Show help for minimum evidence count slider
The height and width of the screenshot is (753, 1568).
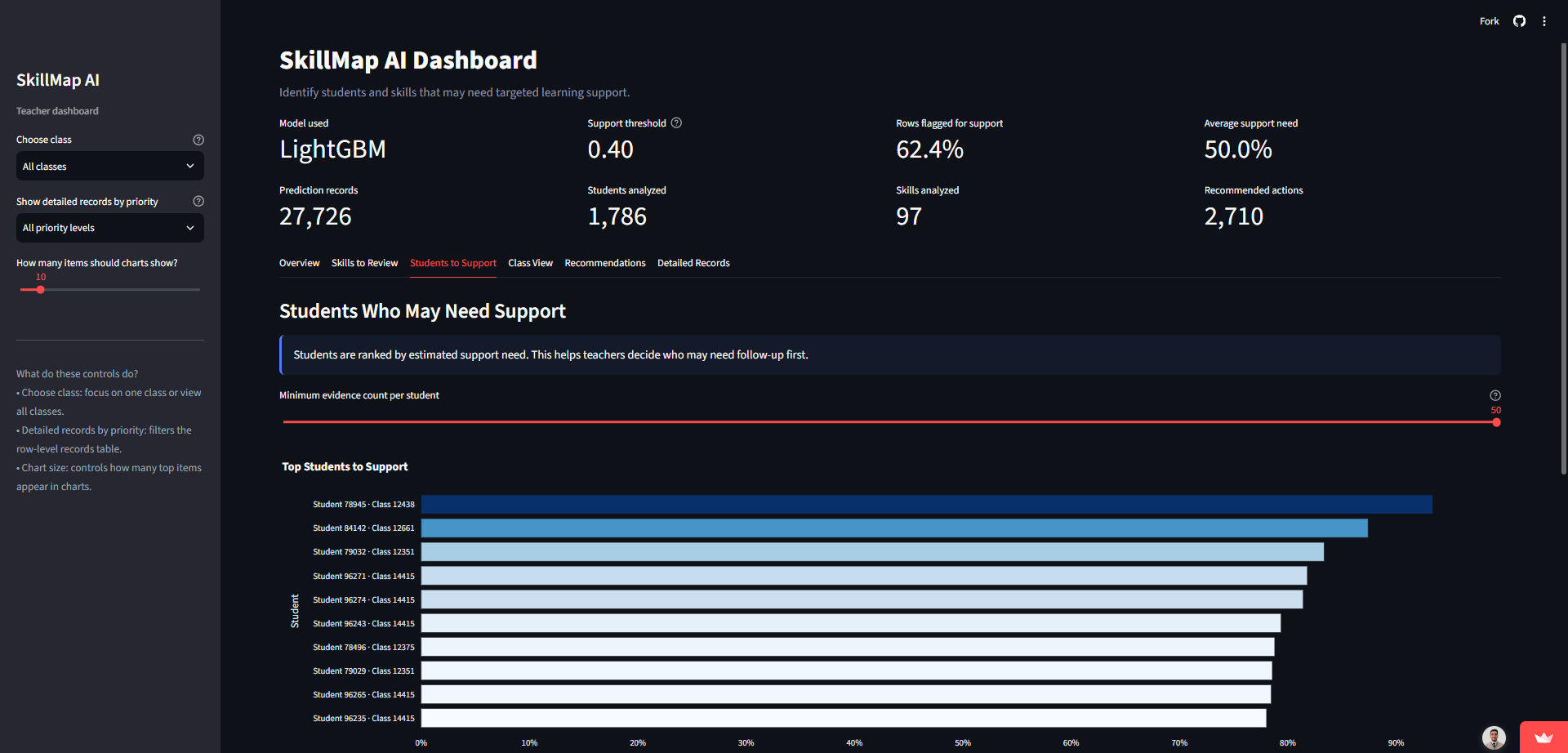click(x=1495, y=395)
